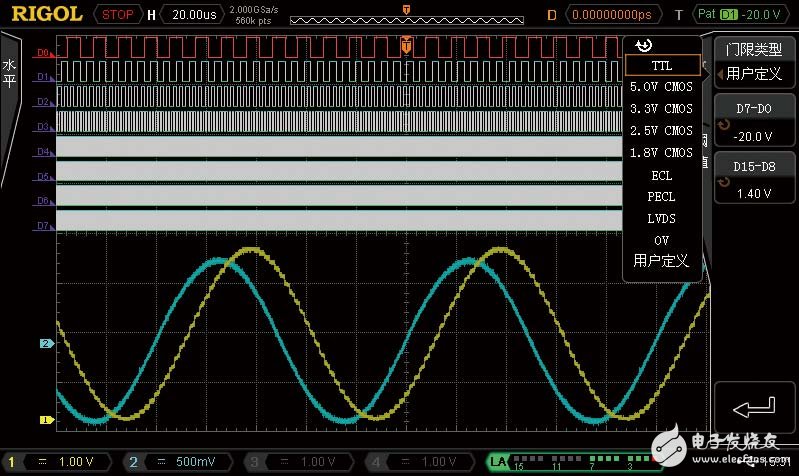Click the channel 1 ground level marker
Image resolution: width=799 pixels, height=476 pixels.
tap(45, 420)
